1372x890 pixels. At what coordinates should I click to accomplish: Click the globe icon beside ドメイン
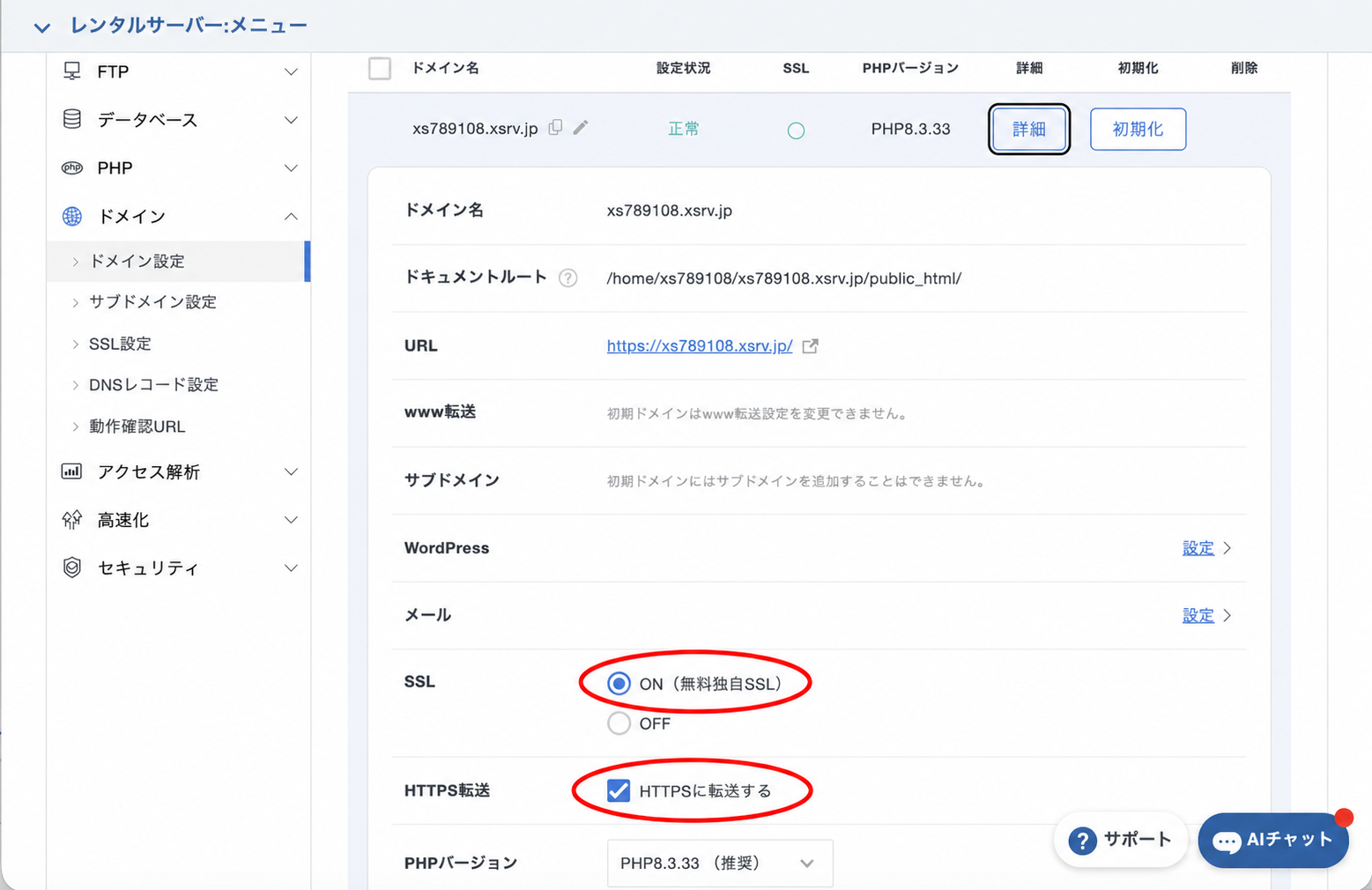coord(72,216)
